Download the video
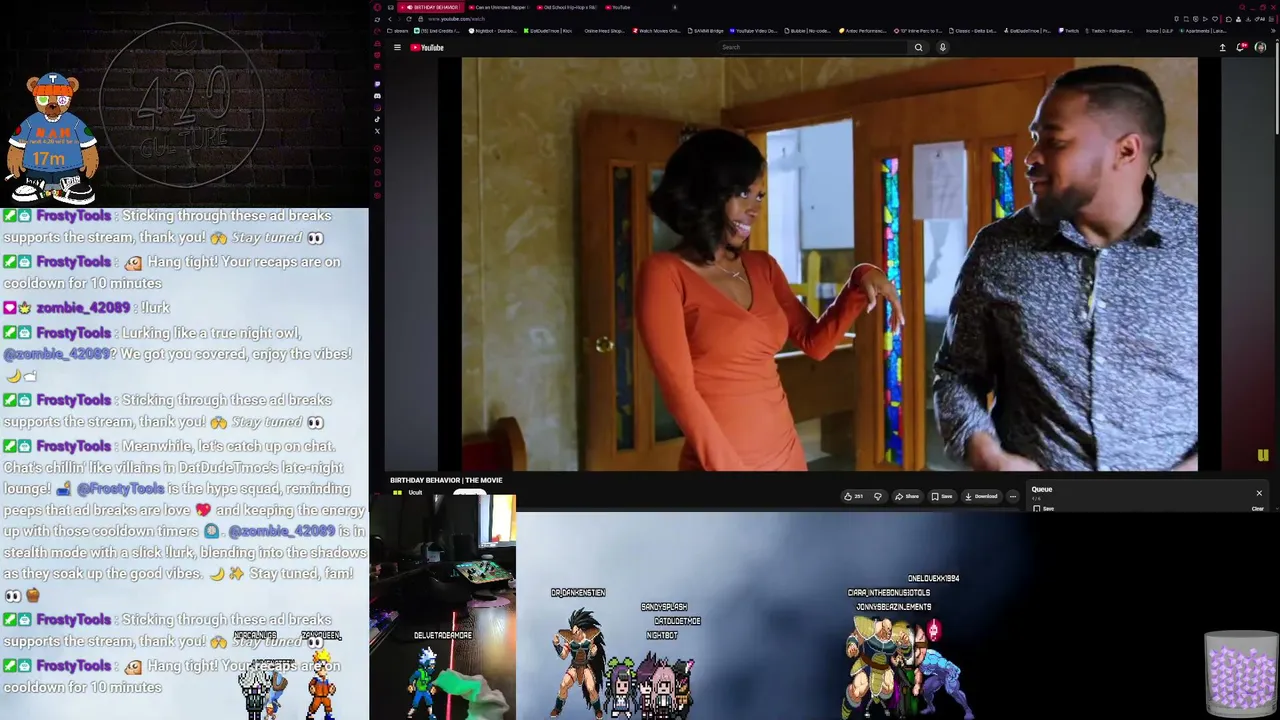The width and height of the screenshot is (1280, 720). coord(980,496)
